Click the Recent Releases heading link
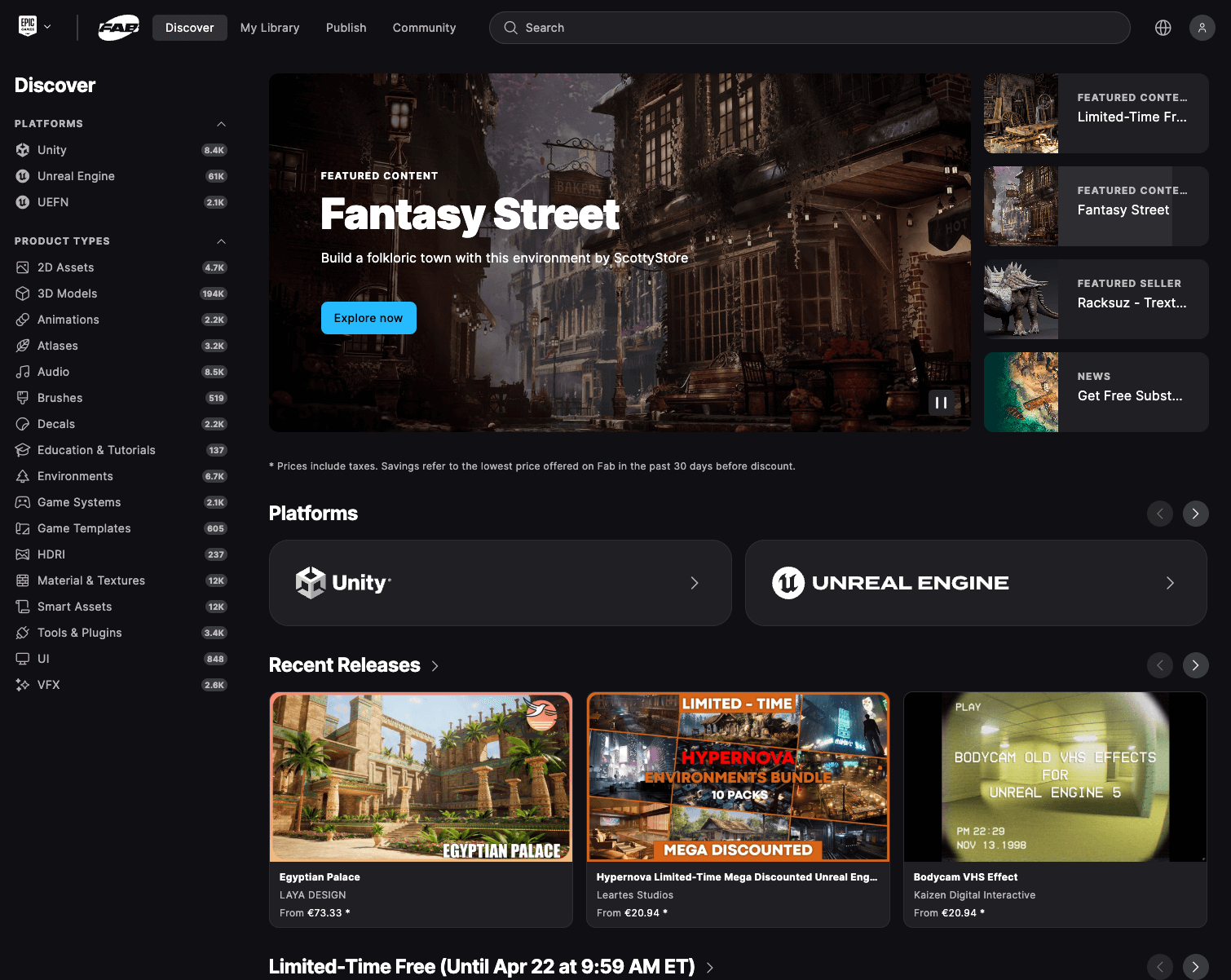Viewport: 1231px width, 980px height. [x=345, y=665]
